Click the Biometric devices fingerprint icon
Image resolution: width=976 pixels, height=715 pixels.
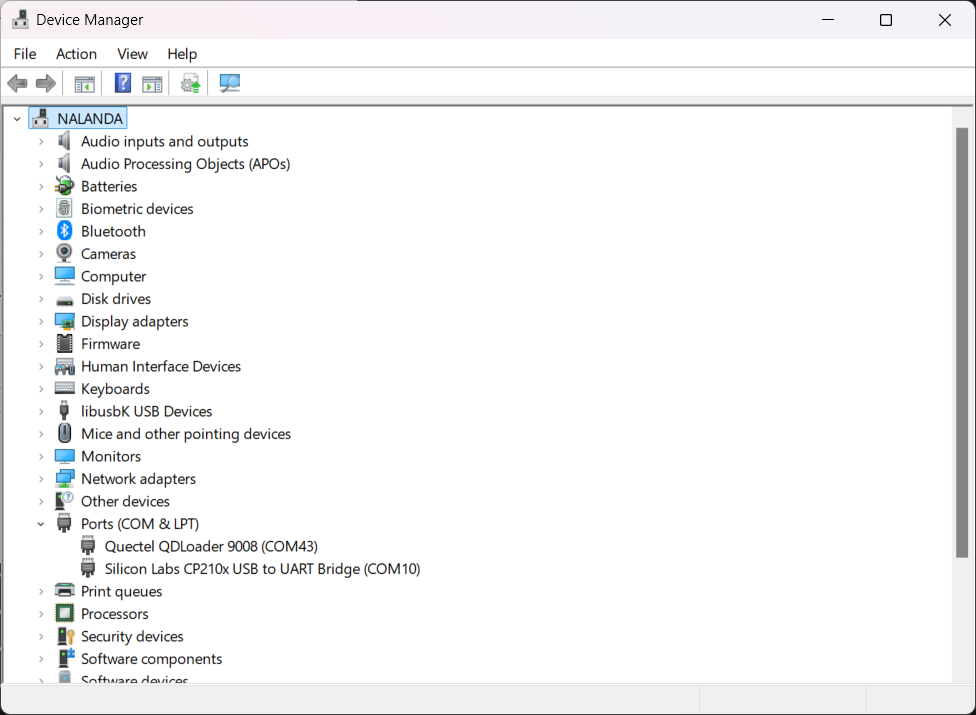pos(64,209)
